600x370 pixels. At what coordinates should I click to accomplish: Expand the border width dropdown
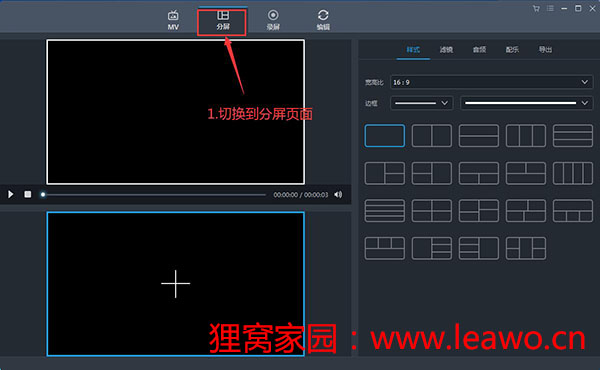click(422, 103)
